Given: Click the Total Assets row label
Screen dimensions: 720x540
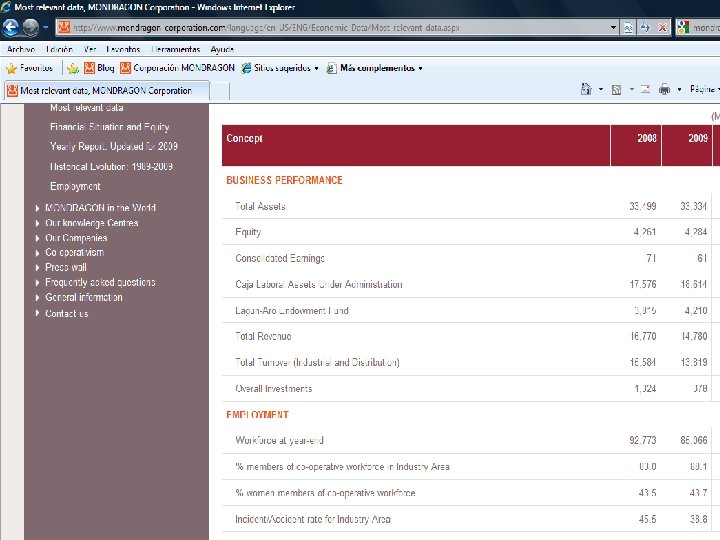Looking at the screenshot, I should tap(260, 207).
